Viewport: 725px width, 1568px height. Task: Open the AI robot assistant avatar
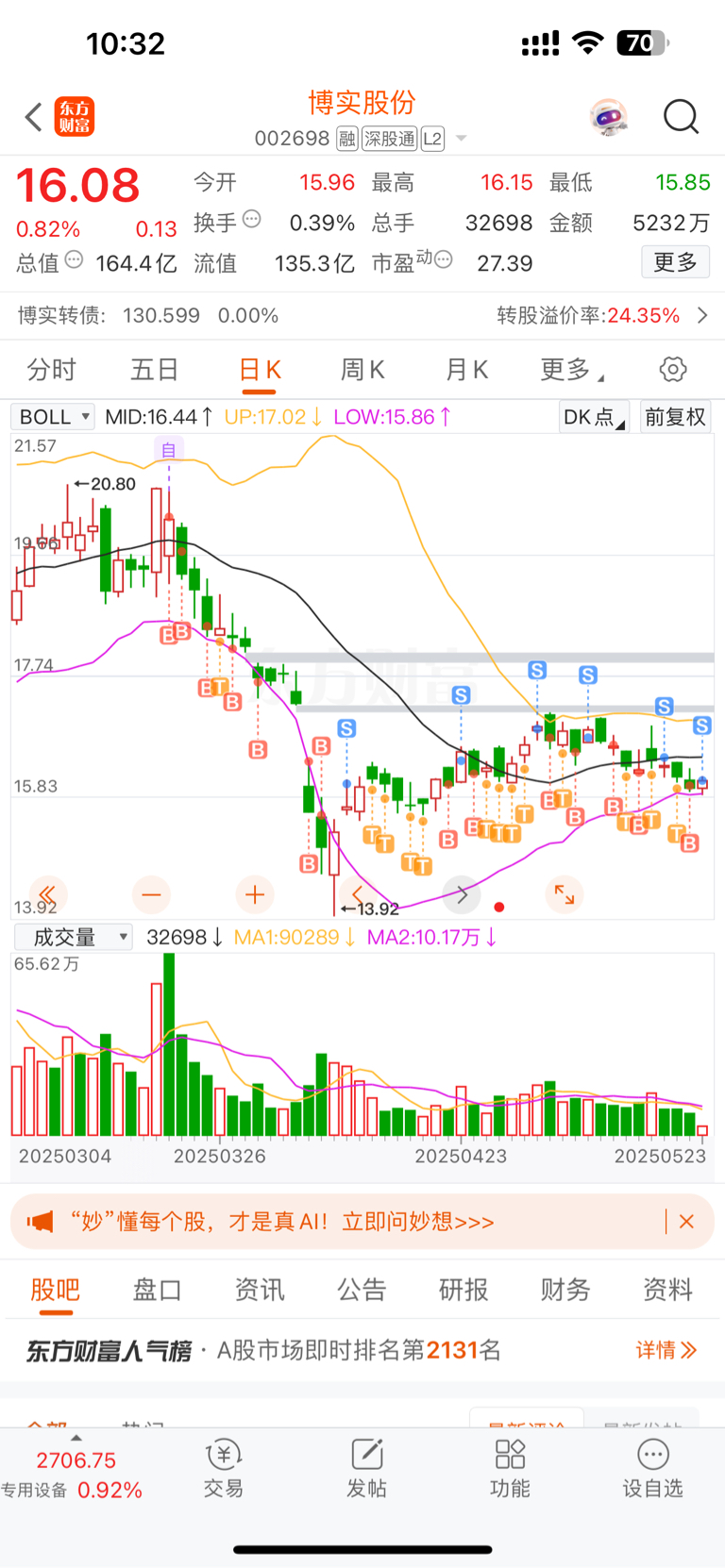pyautogui.click(x=609, y=118)
